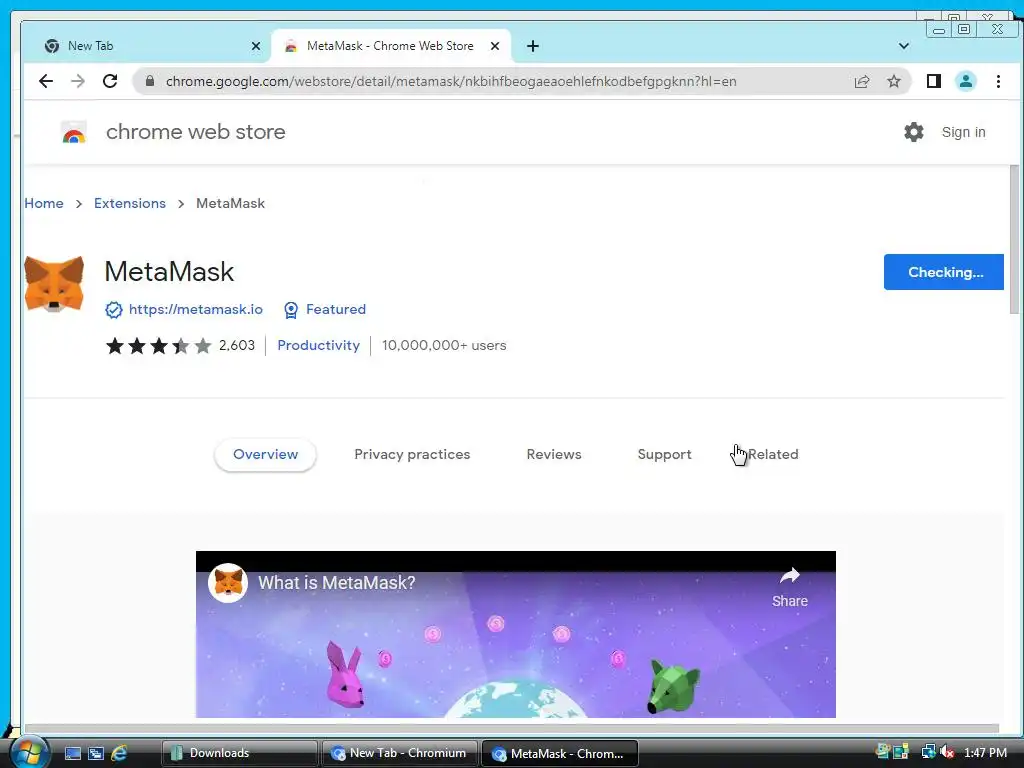Select the MetaMask - Chrome Web Store tab
Image resolution: width=1024 pixels, height=768 pixels.
(391, 46)
